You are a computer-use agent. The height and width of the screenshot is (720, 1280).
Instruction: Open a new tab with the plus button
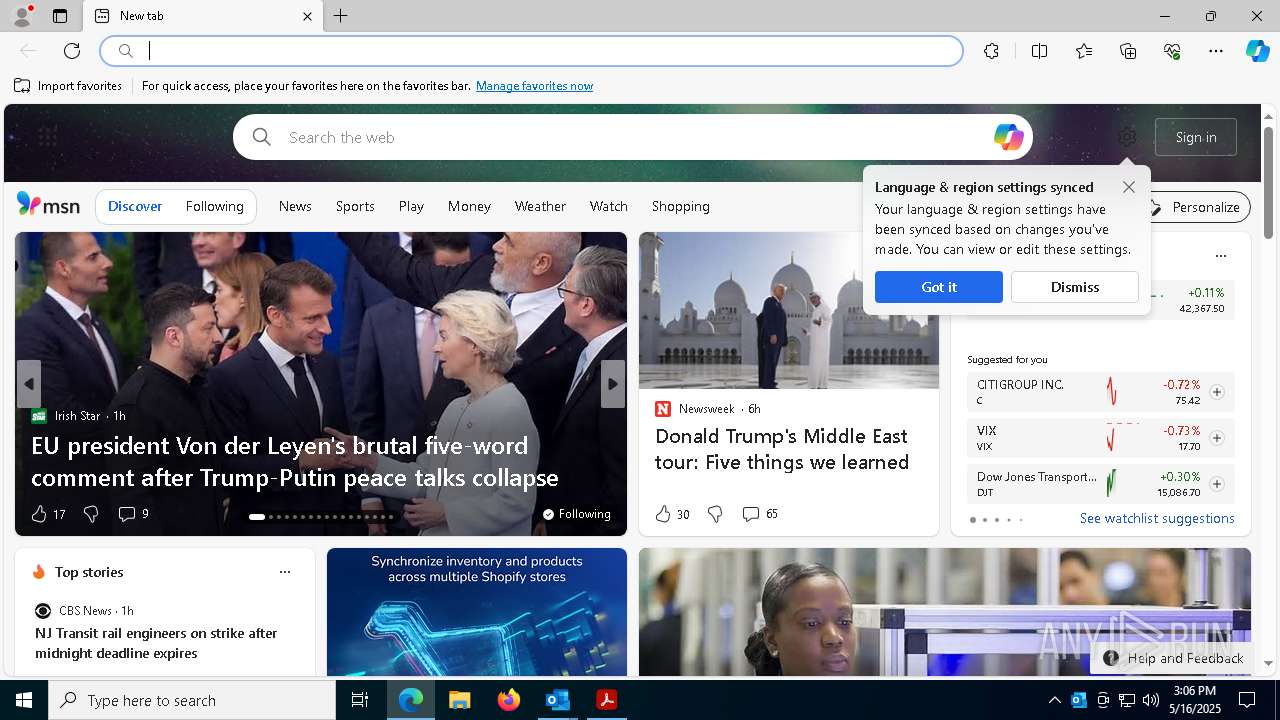coord(341,16)
